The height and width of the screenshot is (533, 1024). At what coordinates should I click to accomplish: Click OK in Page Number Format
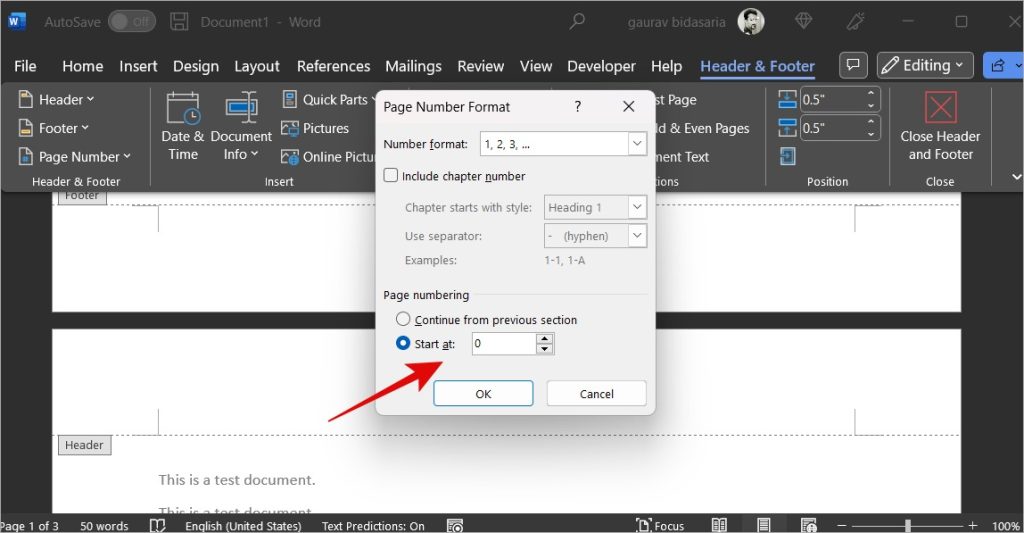pos(483,393)
